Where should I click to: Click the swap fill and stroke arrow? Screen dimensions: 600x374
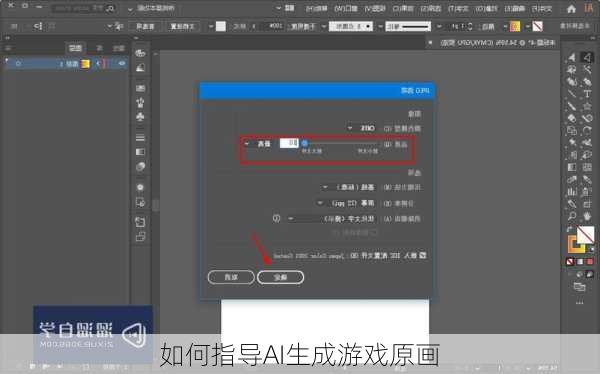(x=570, y=229)
